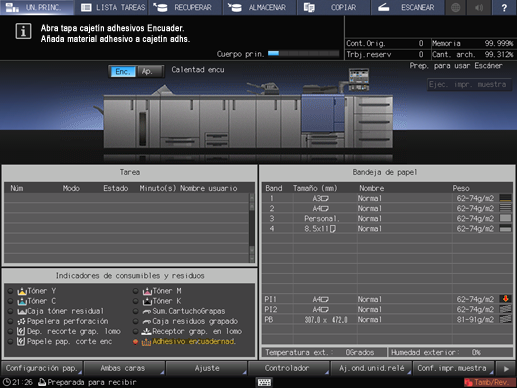Open the Controlador button
517x388 pixels.
287,368
